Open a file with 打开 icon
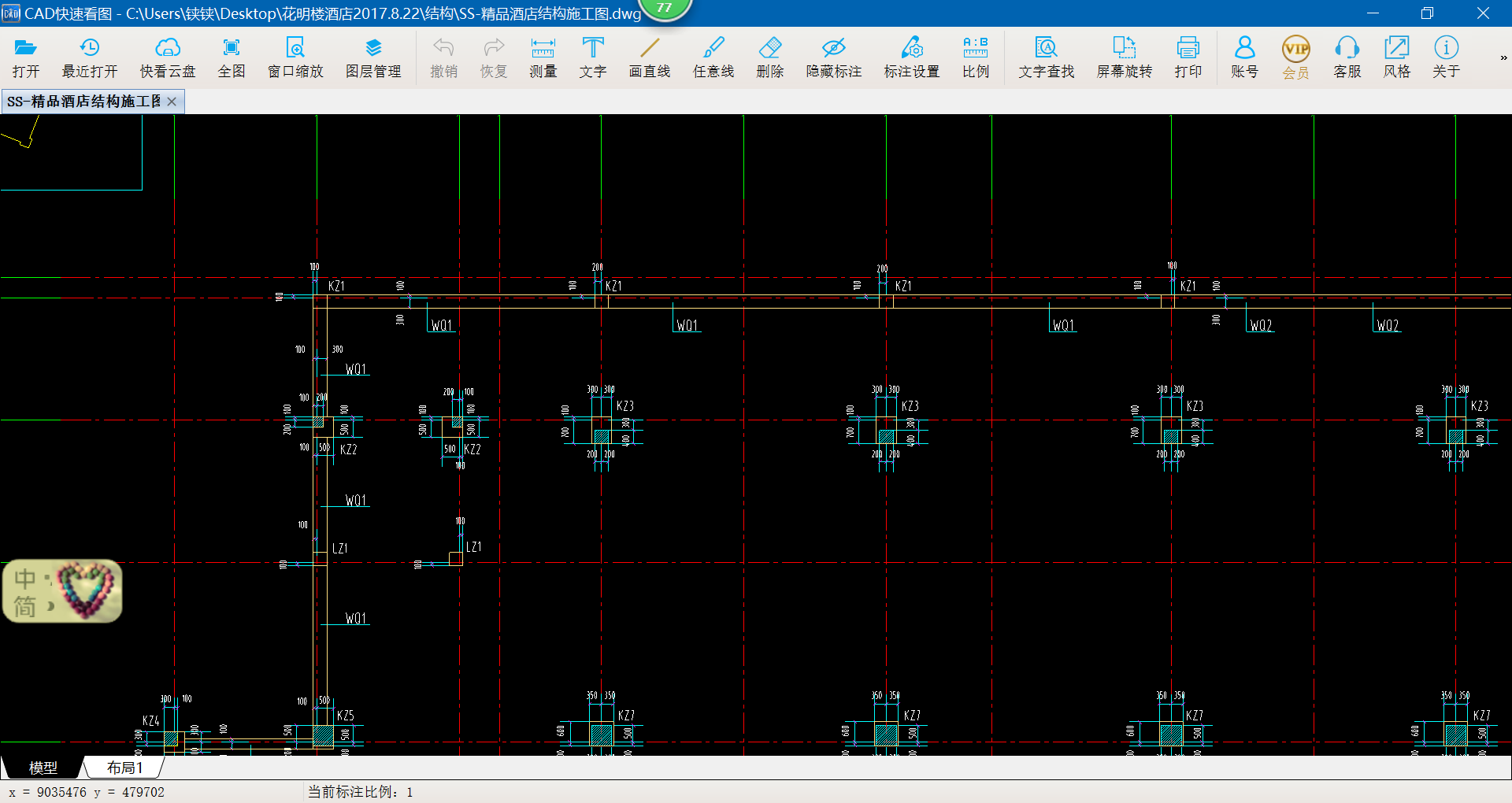Viewport: 1512px width, 803px height. tap(26, 58)
